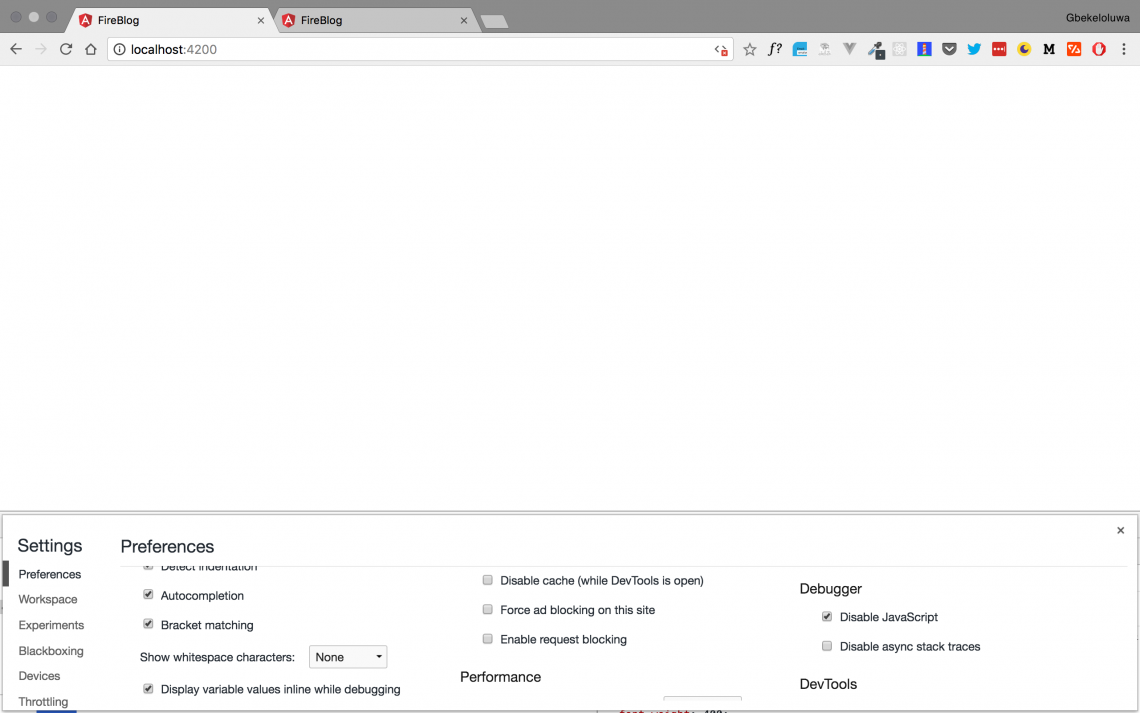
Task: Switch to Experiments settings section
Action: [x=51, y=625]
